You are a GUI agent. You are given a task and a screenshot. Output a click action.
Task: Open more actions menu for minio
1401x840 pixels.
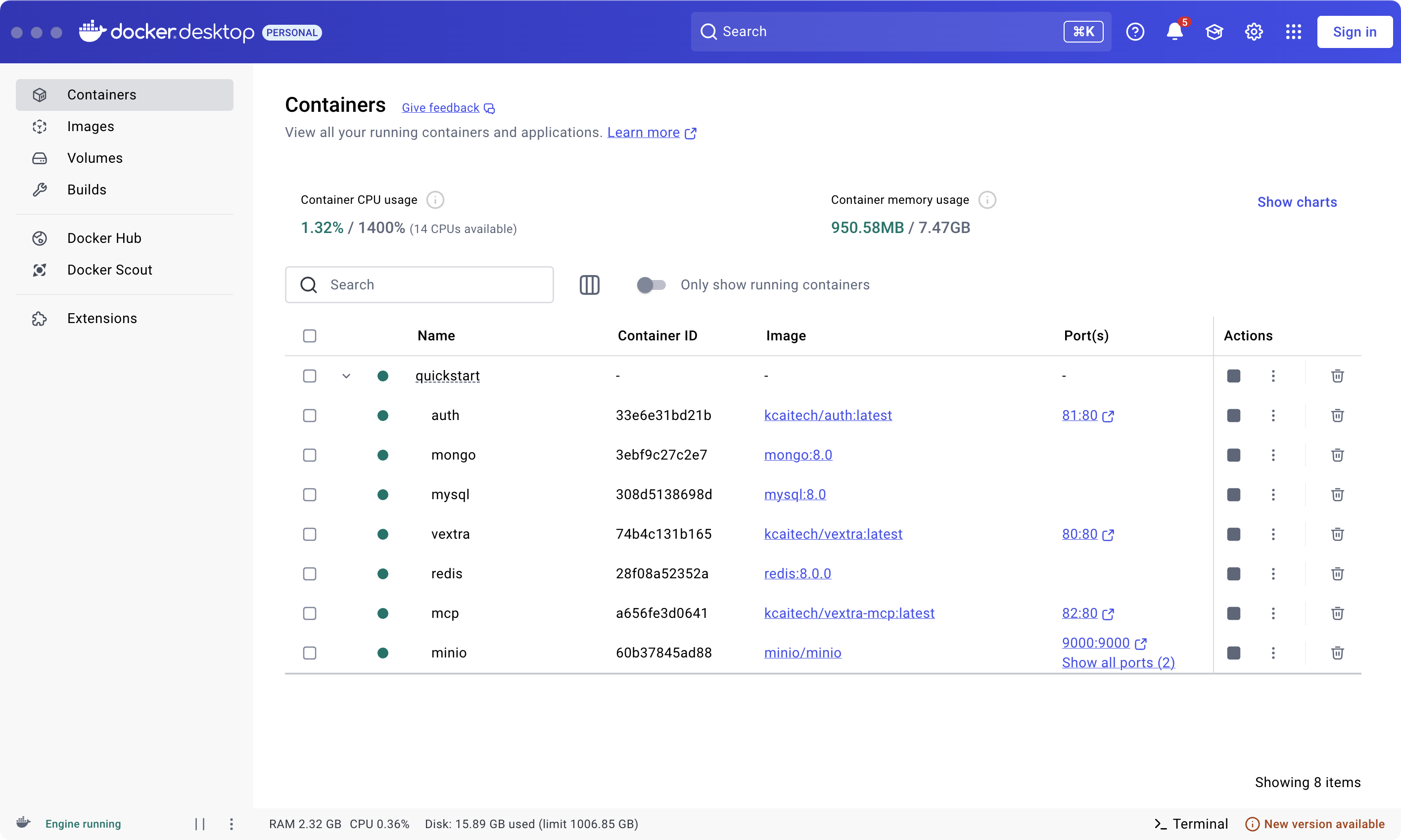tap(1273, 653)
